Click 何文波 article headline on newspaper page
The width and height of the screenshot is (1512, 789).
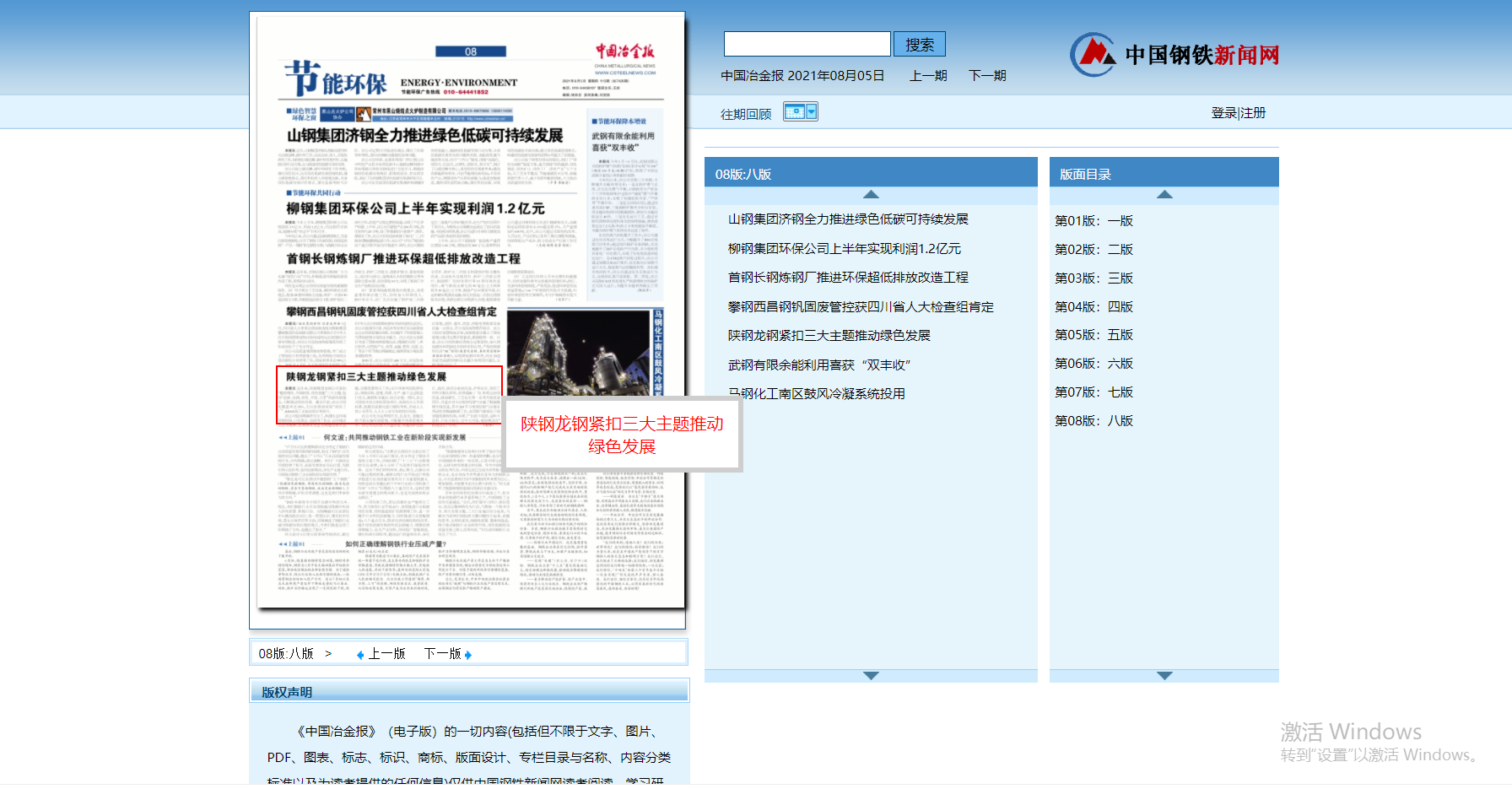394,438
